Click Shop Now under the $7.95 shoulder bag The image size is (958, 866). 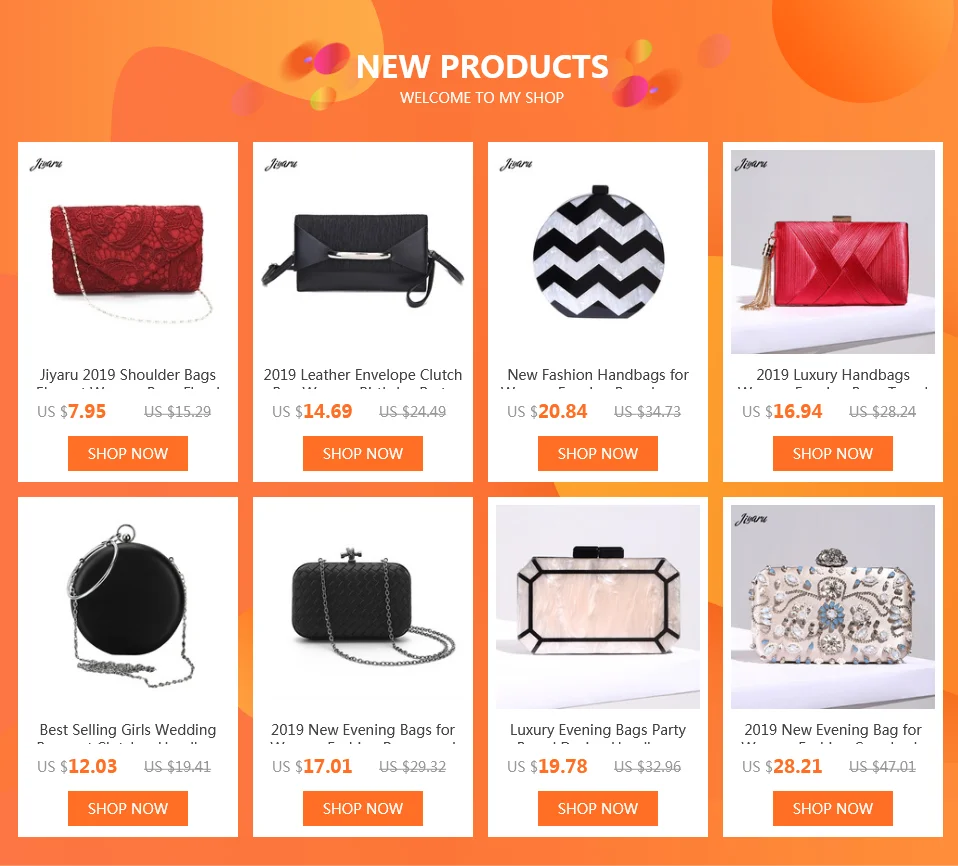coord(128,453)
